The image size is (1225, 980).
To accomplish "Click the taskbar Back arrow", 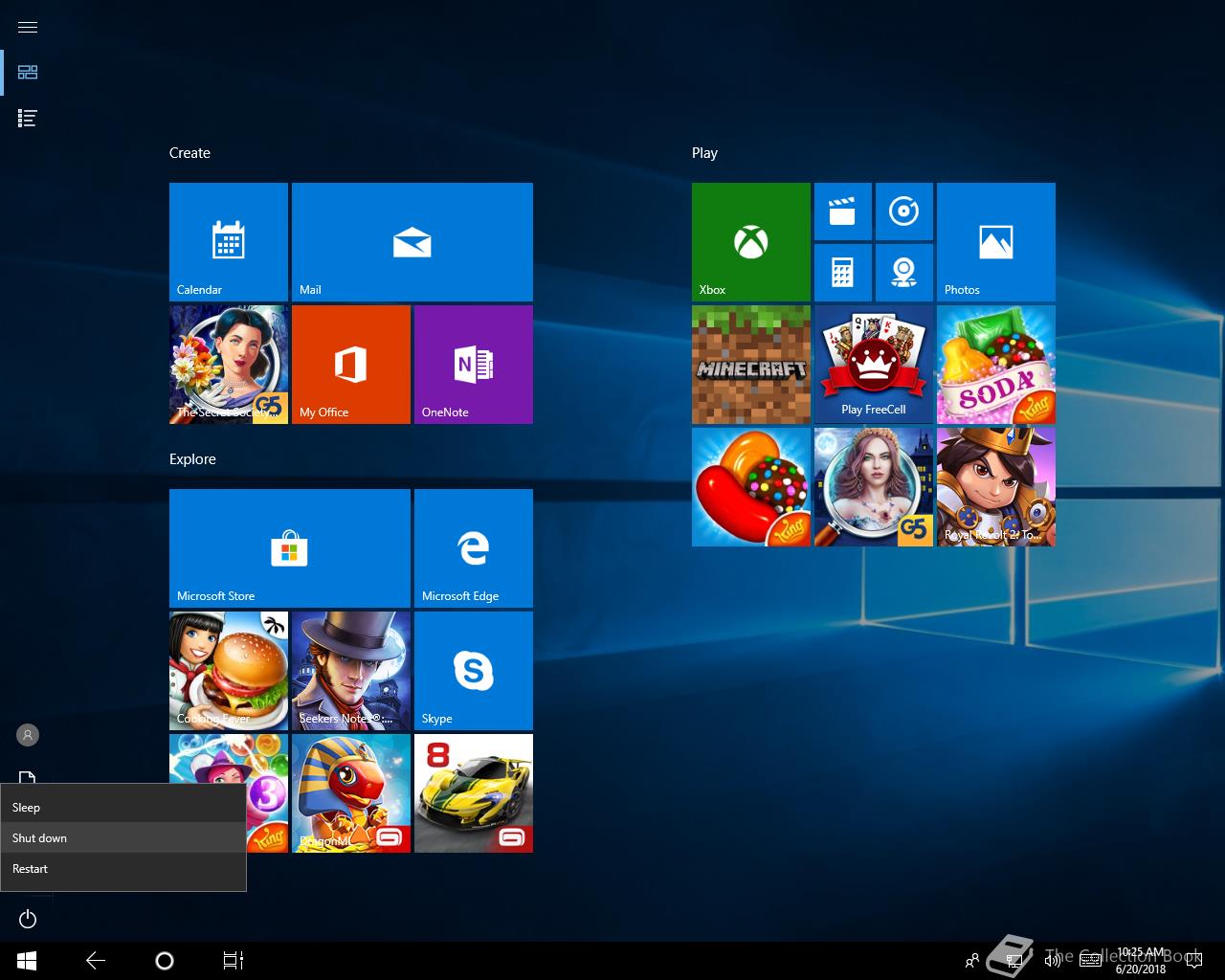I will pos(96,961).
